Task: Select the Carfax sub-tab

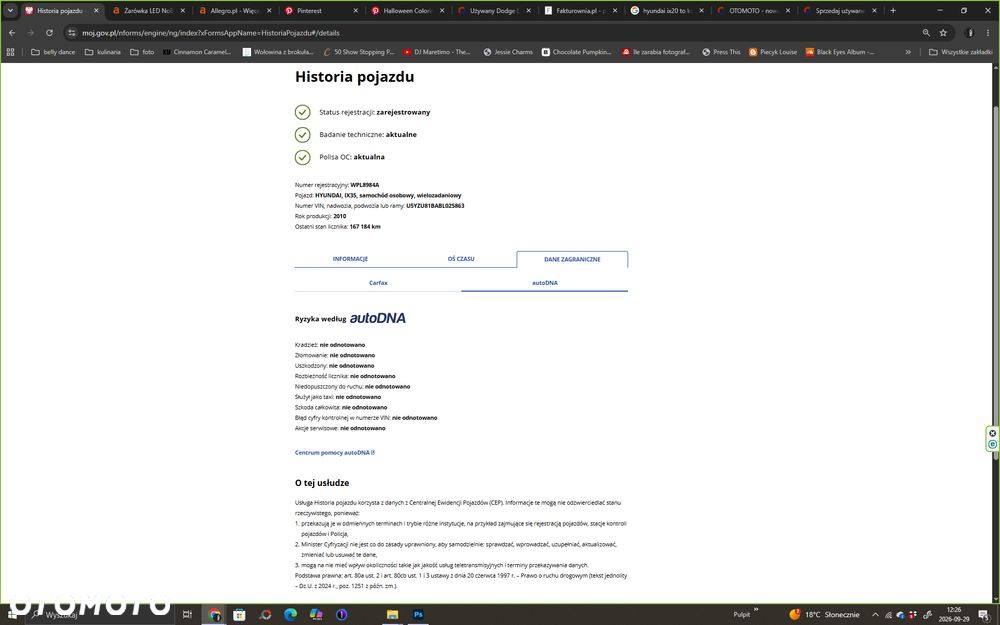Action: point(378,283)
